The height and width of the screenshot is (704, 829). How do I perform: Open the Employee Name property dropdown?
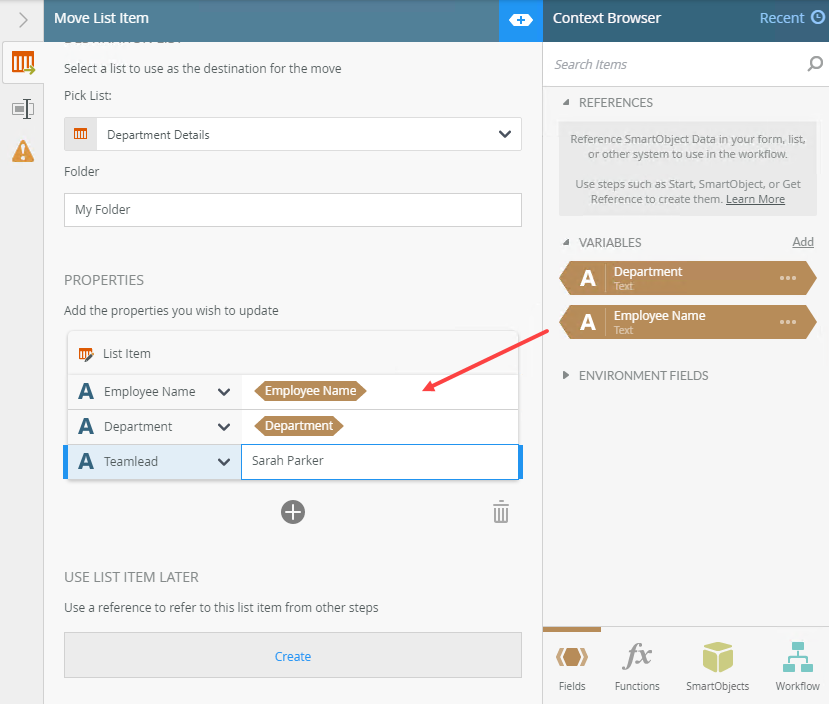point(224,392)
